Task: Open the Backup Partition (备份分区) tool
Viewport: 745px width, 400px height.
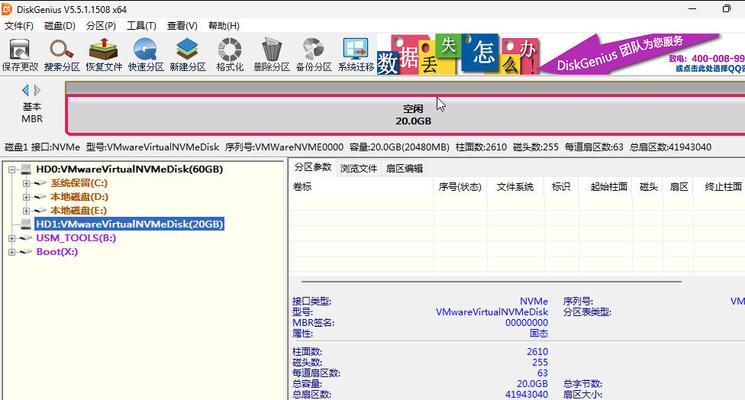Action: [x=314, y=55]
